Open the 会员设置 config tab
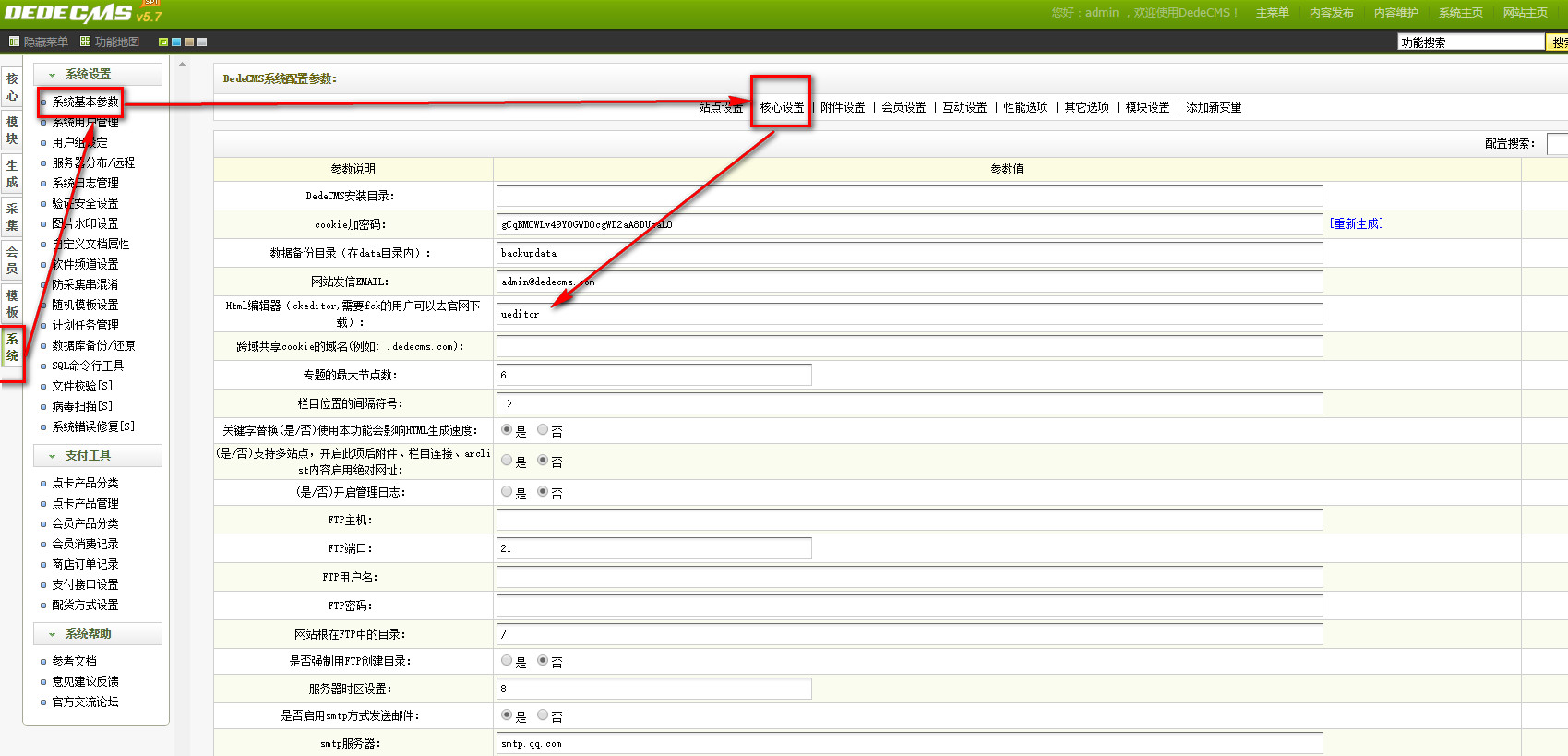 pyautogui.click(x=904, y=108)
